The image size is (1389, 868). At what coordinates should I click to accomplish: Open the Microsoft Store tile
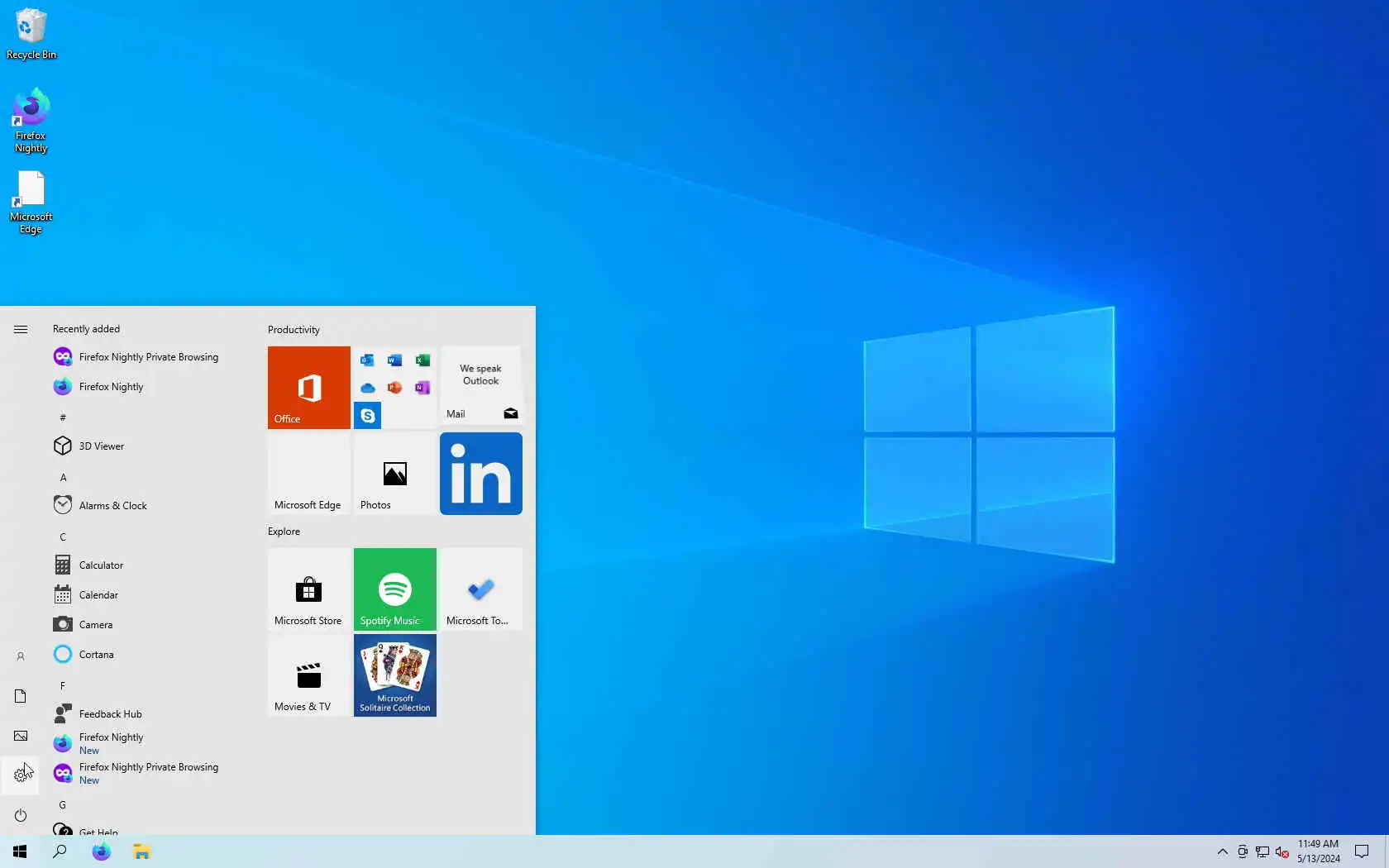tap(309, 589)
